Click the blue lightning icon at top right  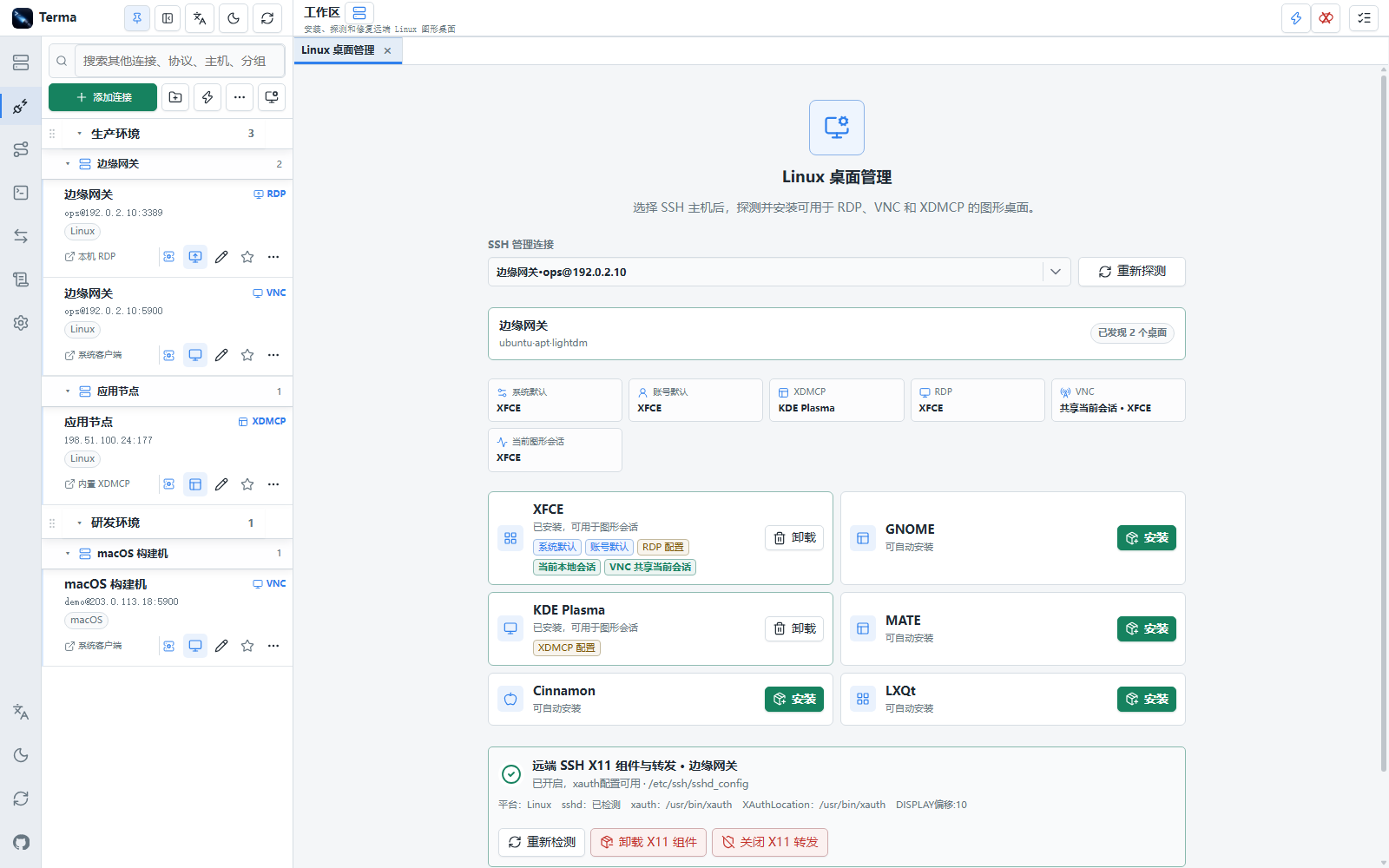(1296, 17)
